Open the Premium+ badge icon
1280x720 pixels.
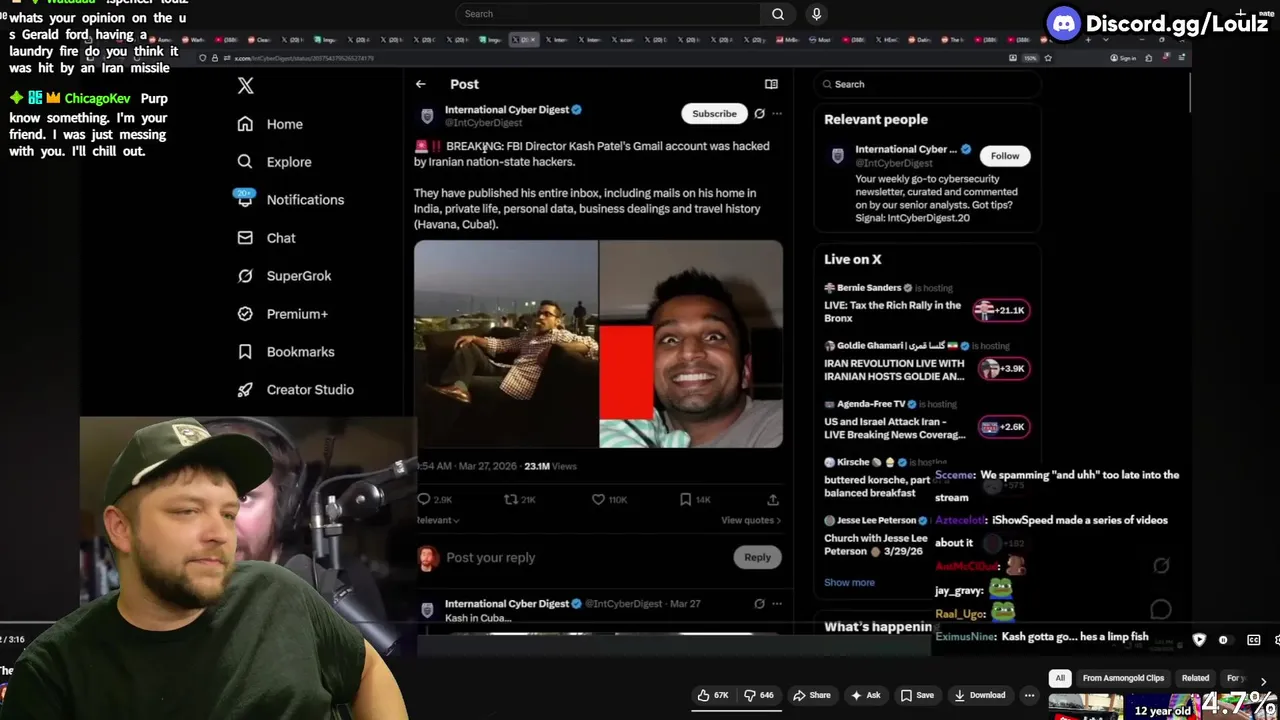tap(245, 314)
